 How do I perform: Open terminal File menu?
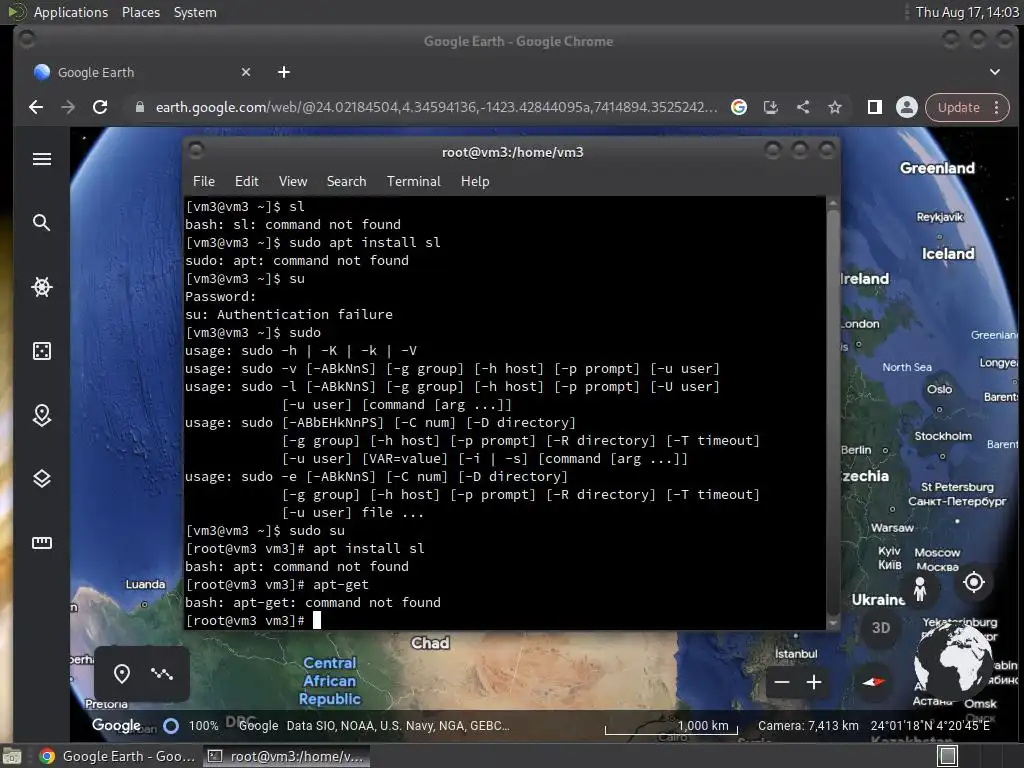[204, 182]
